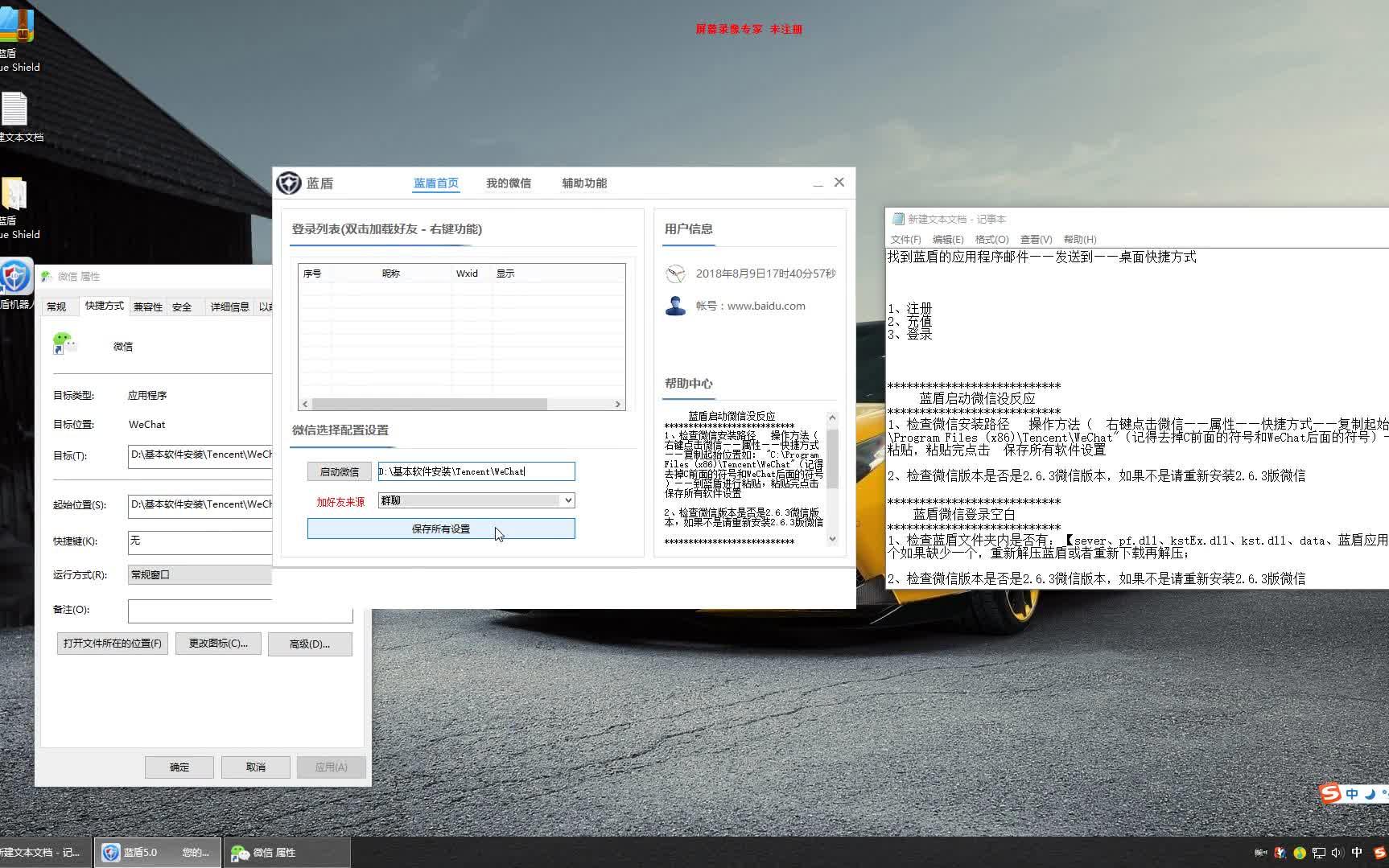Open the network icon in system tray
The height and width of the screenshot is (868, 1389).
click(1319, 853)
